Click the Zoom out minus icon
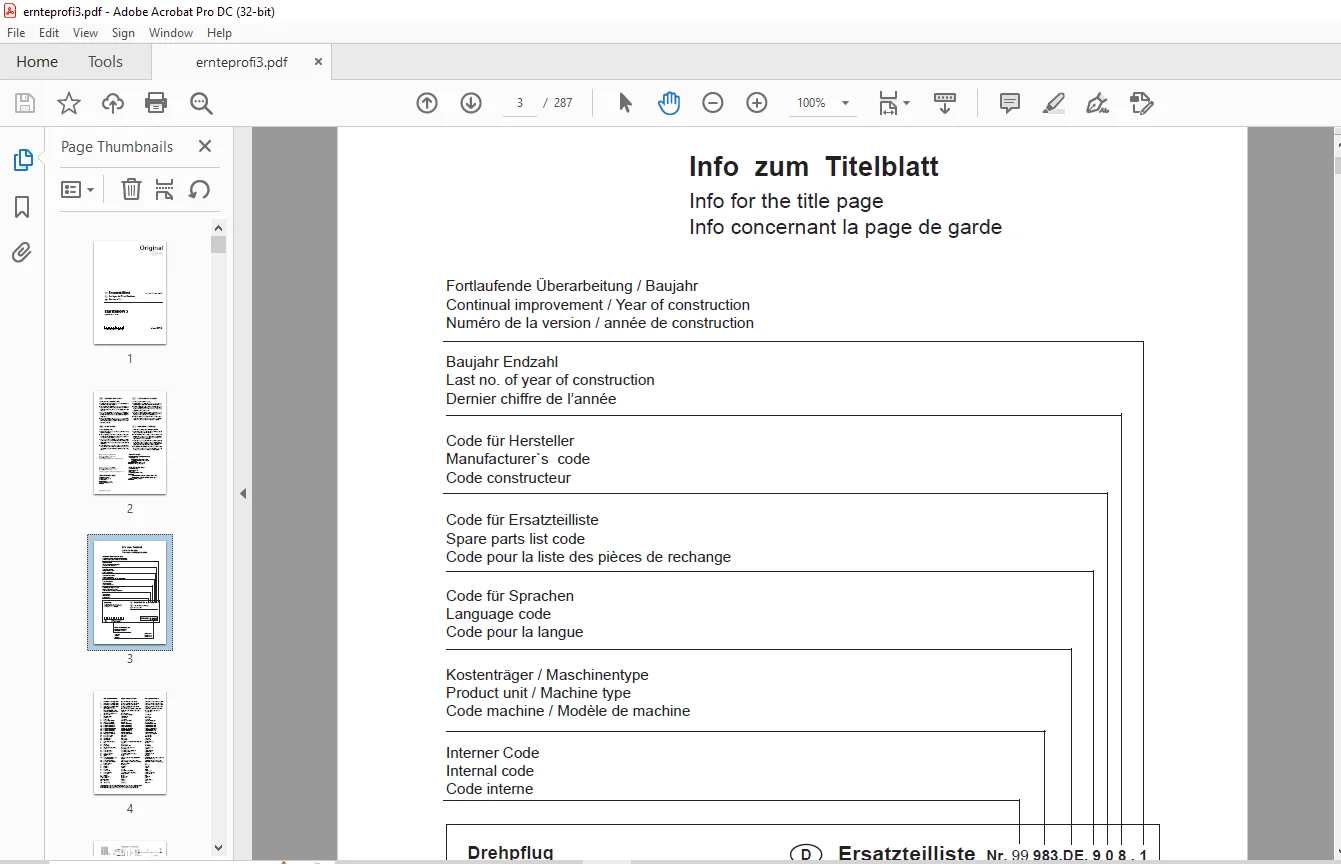Viewport: 1341px width, 864px height. 713,103
